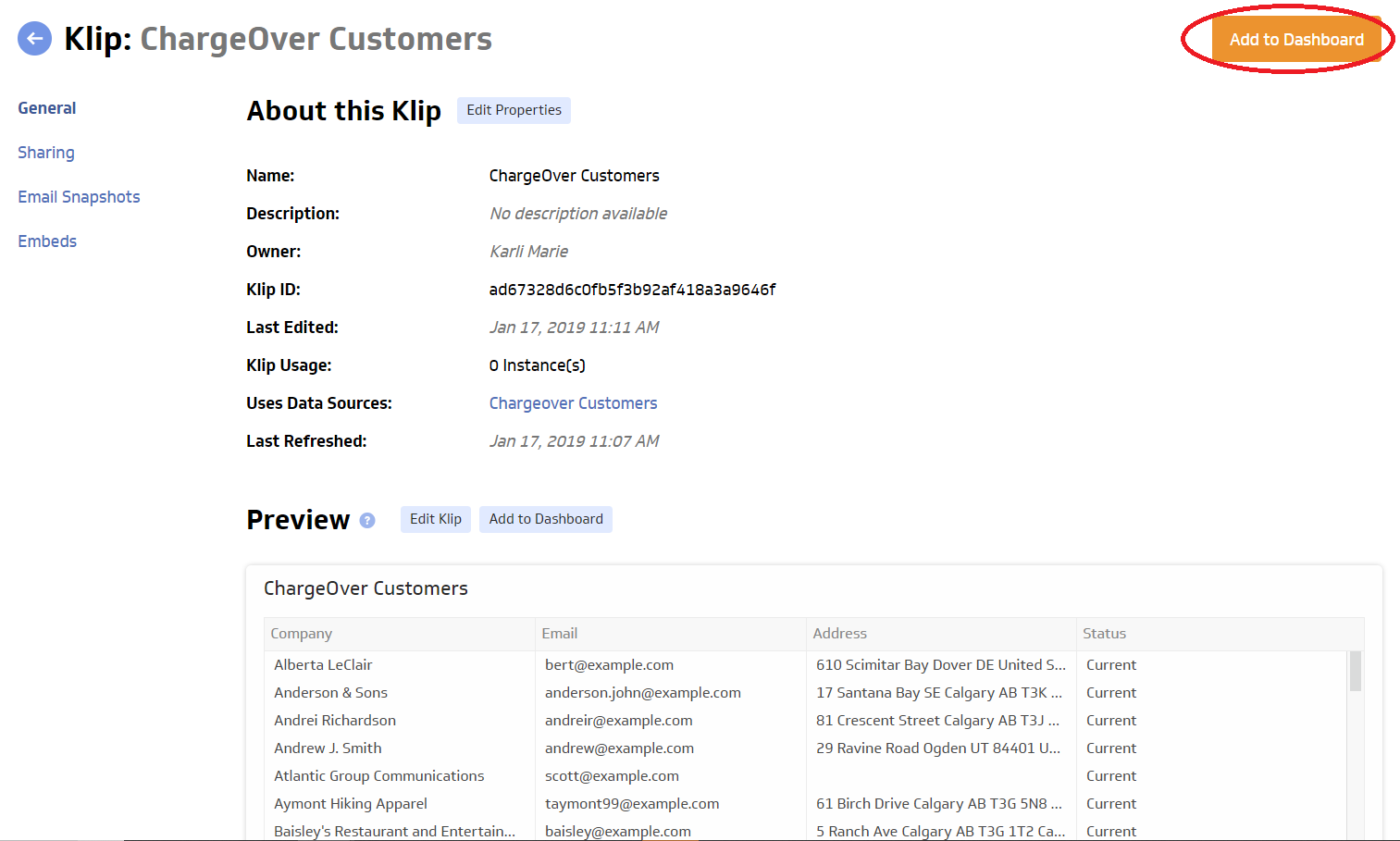
Task: Click the 610 Scimitar Bay Dover address cell
Action: click(941, 665)
